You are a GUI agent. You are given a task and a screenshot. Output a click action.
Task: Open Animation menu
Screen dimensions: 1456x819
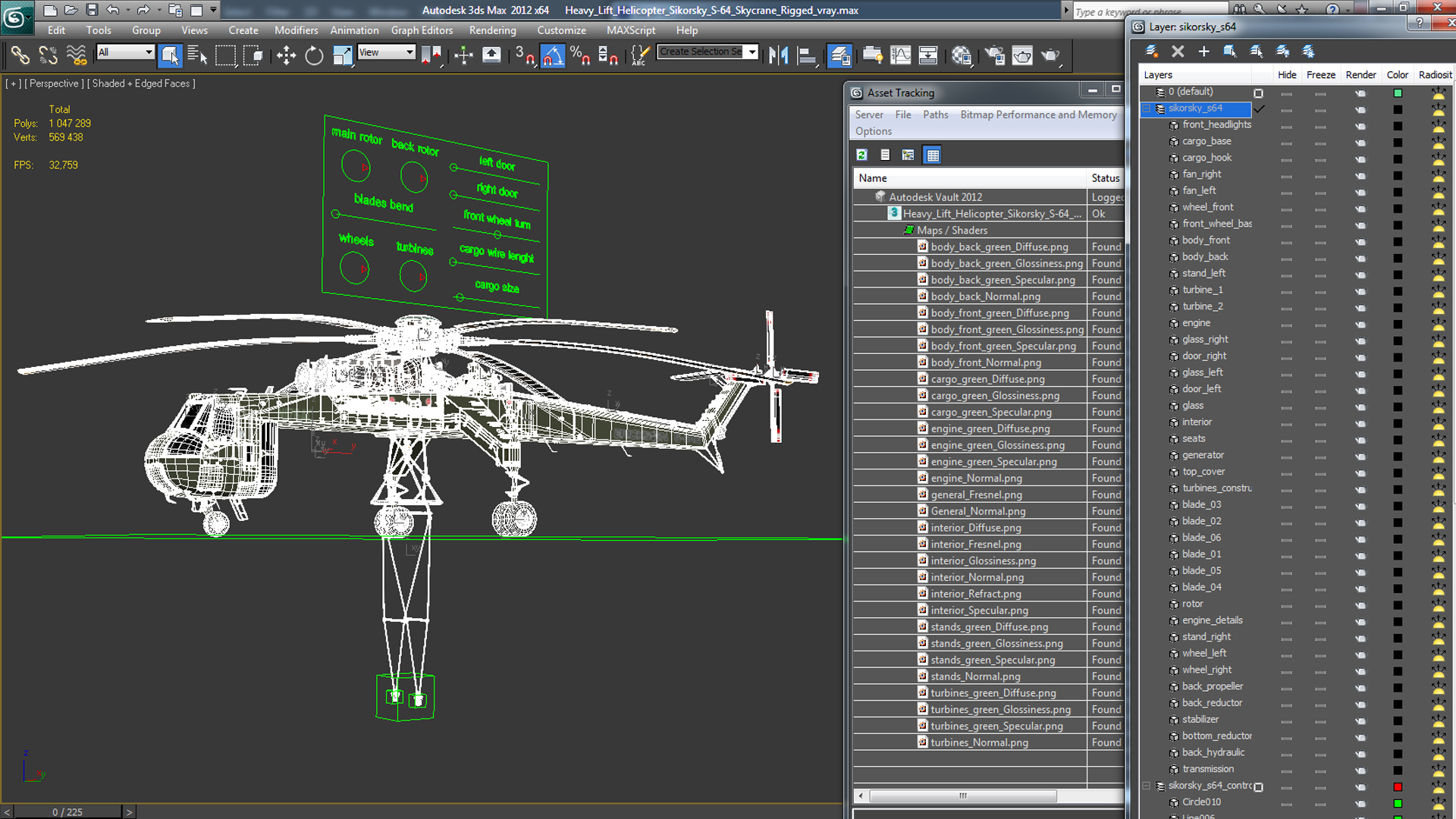354,30
